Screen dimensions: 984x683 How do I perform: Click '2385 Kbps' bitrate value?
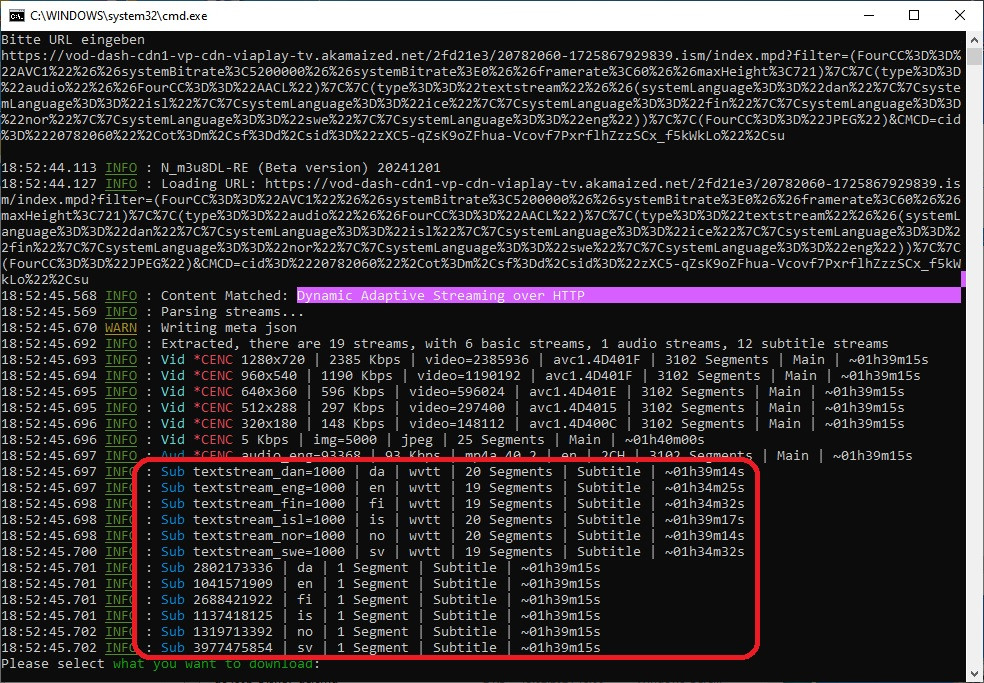[365, 360]
